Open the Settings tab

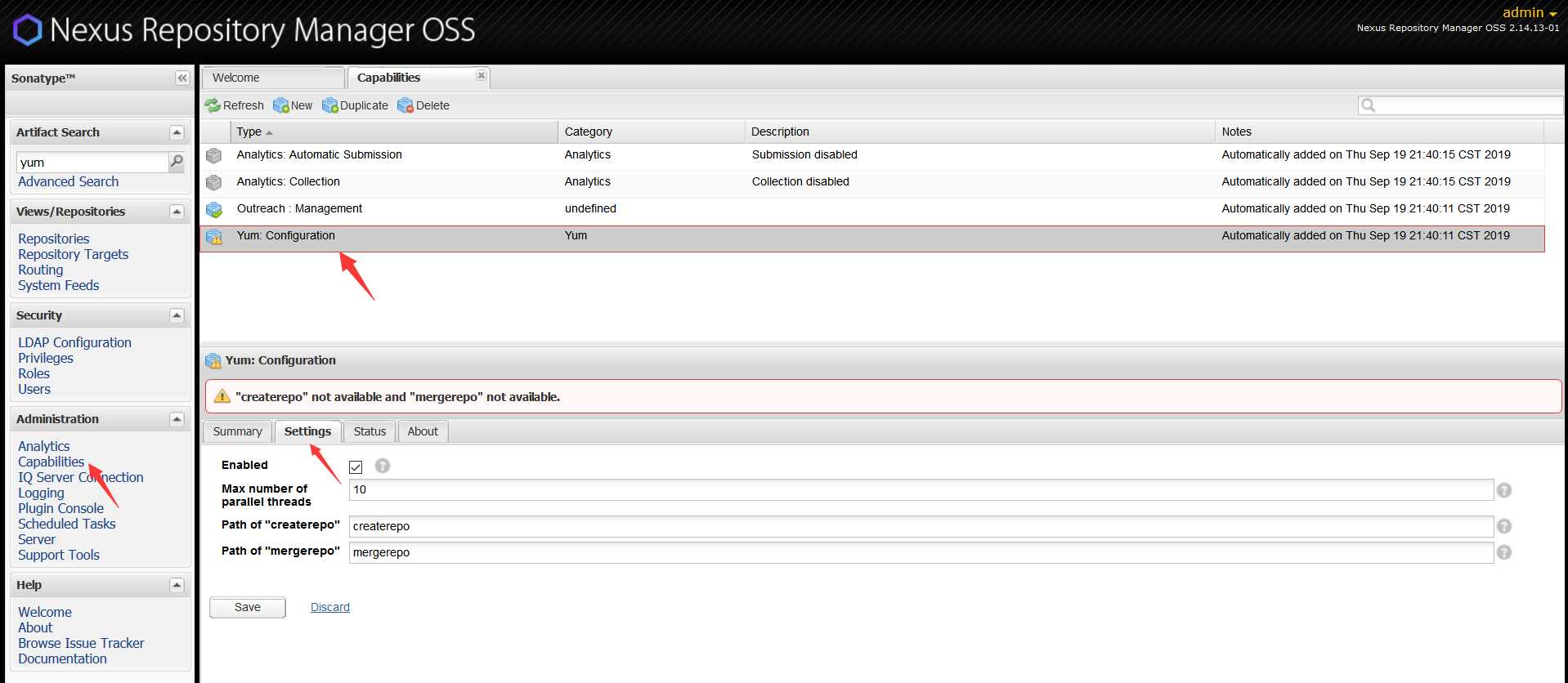click(x=307, y=431)
